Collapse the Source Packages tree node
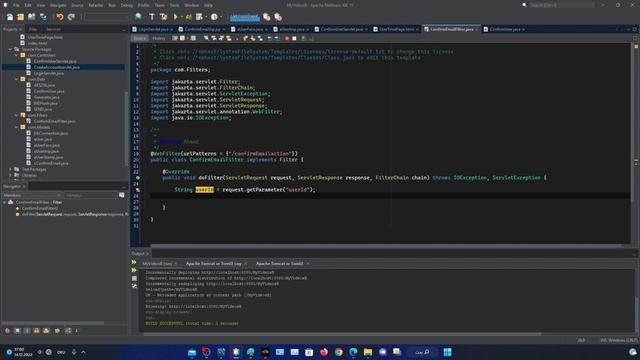640x360 pixels. coord(10,49)
